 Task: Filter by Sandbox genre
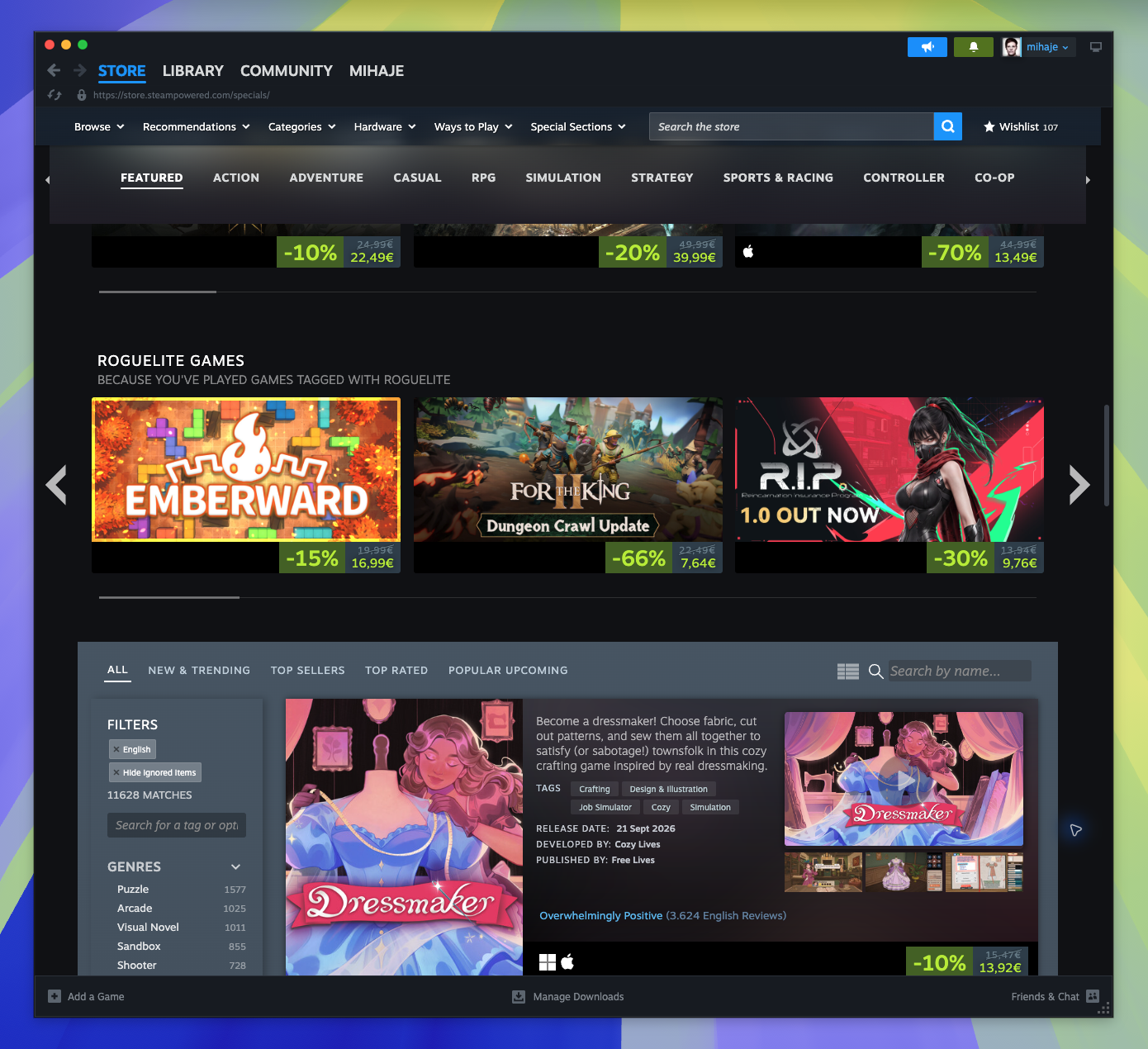point(139,946)
